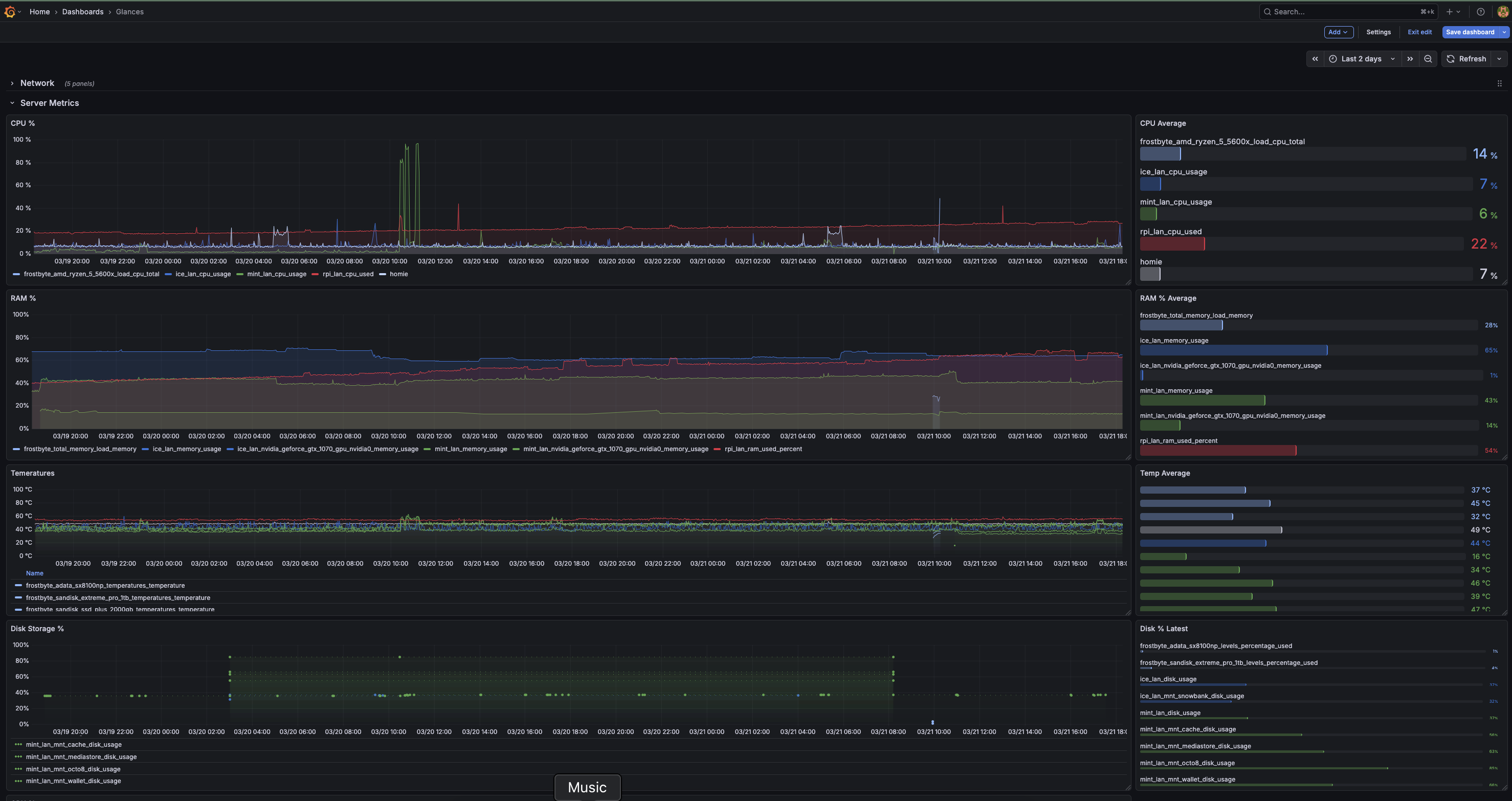Click the CPU % panel corner handle icon
The width and height of the screenshot is (1512, 801).
pos(1127,282)
